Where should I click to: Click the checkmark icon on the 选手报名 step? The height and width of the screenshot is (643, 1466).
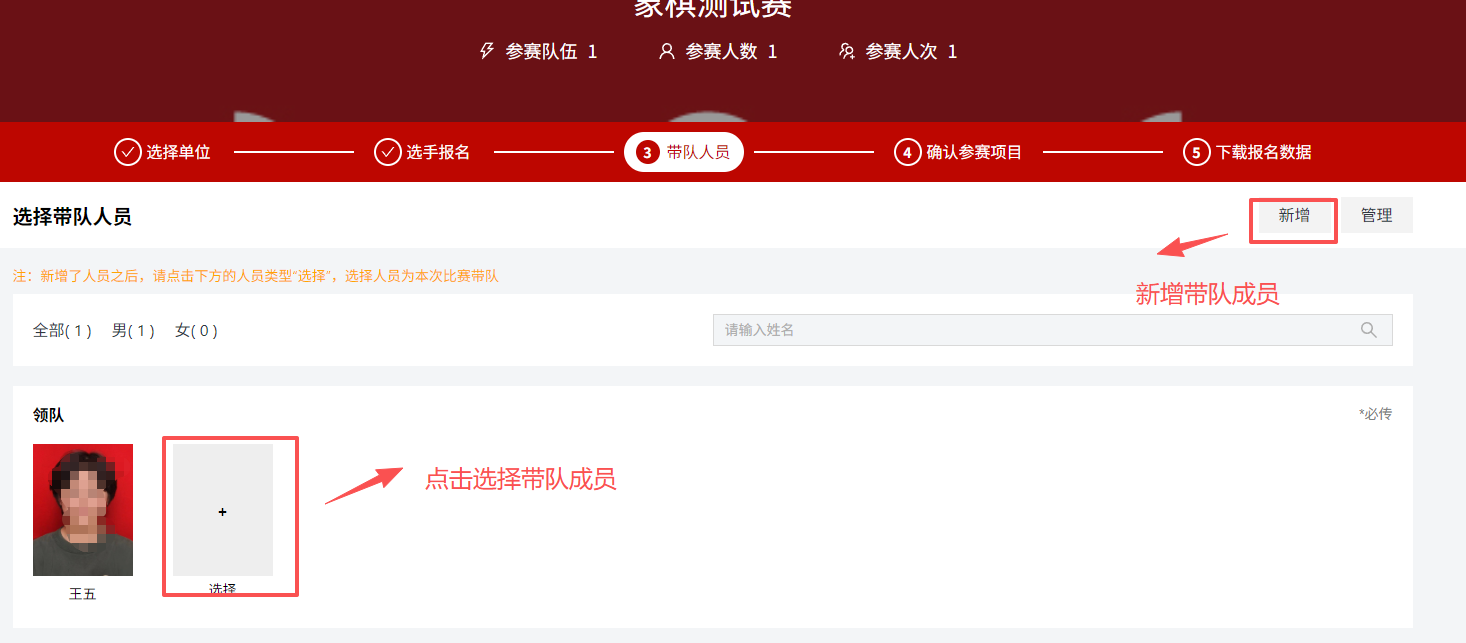point(387,152)
